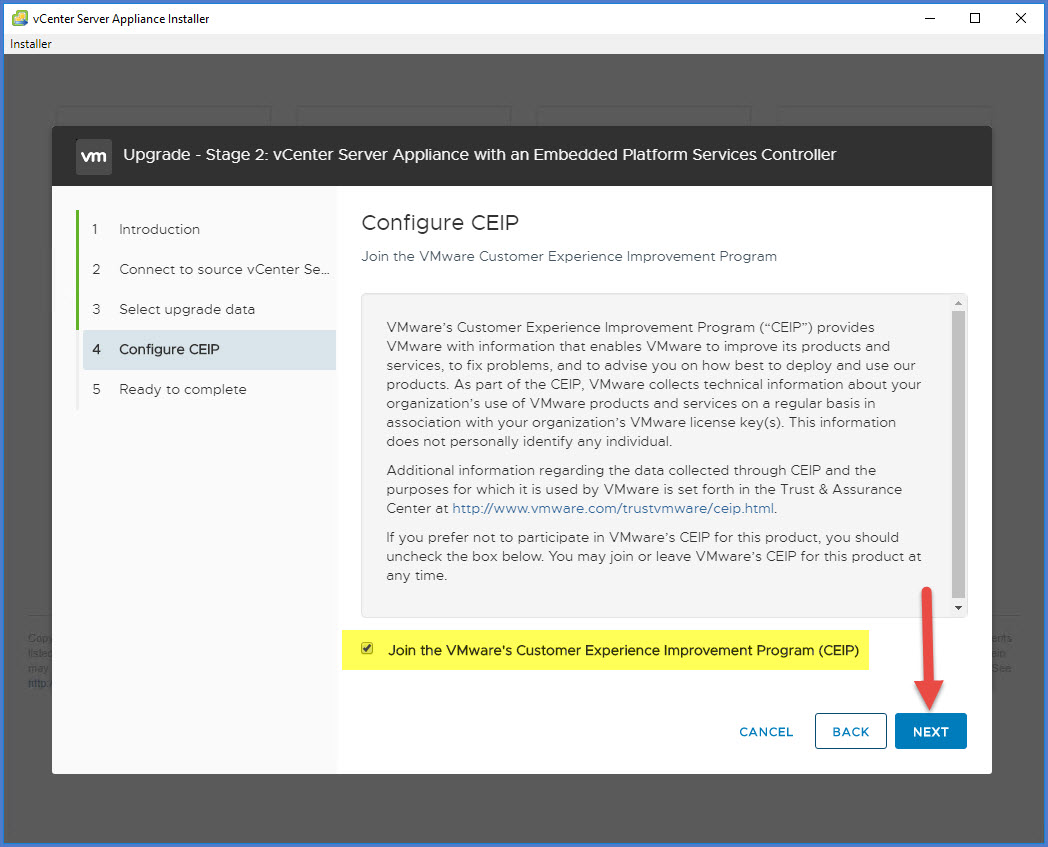
Task: Open the Installer menu
Action: [31, 44]
